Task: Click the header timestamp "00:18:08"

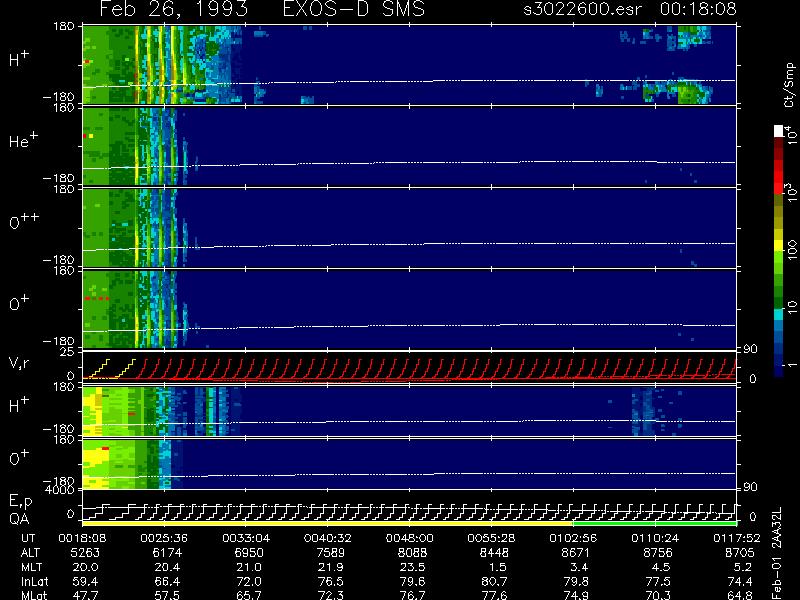Action: tap(698, 9)
